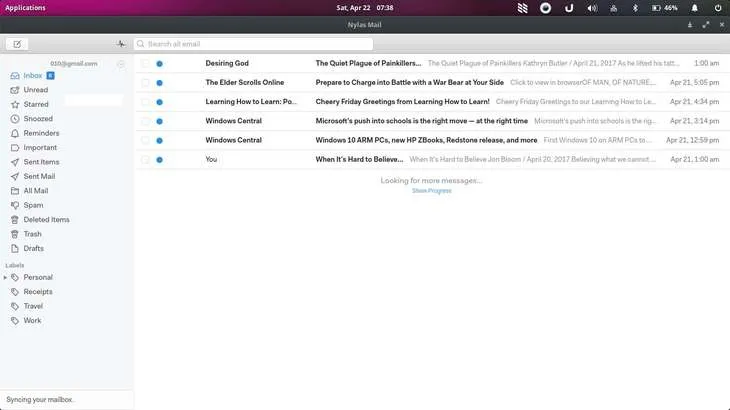The image size is (730, 410).
Task: Open Microsoft's push into schools email
Action: pos(432,121)
